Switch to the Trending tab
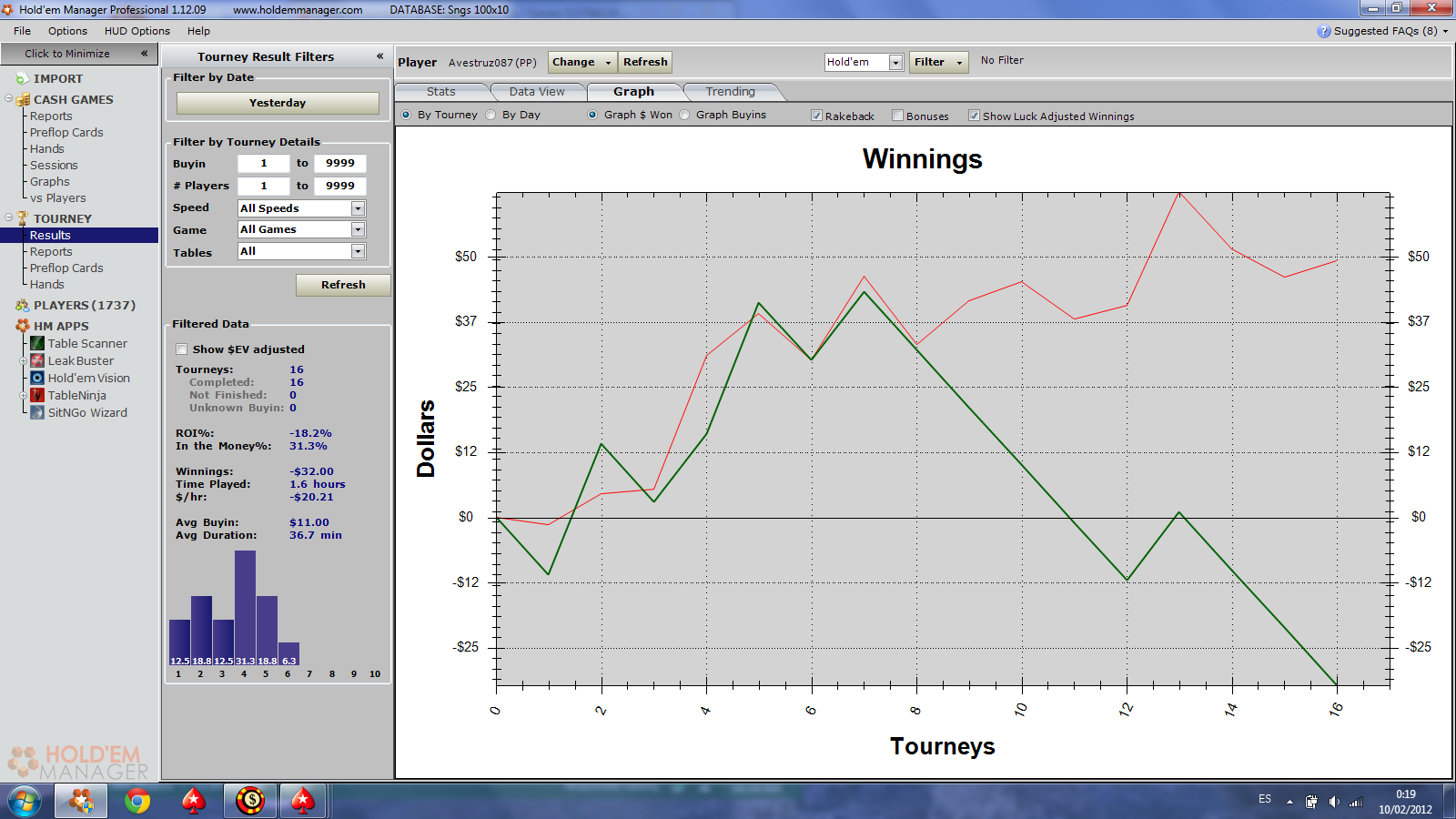This screenshot has width=1456, height=819. tap(730, 92)
